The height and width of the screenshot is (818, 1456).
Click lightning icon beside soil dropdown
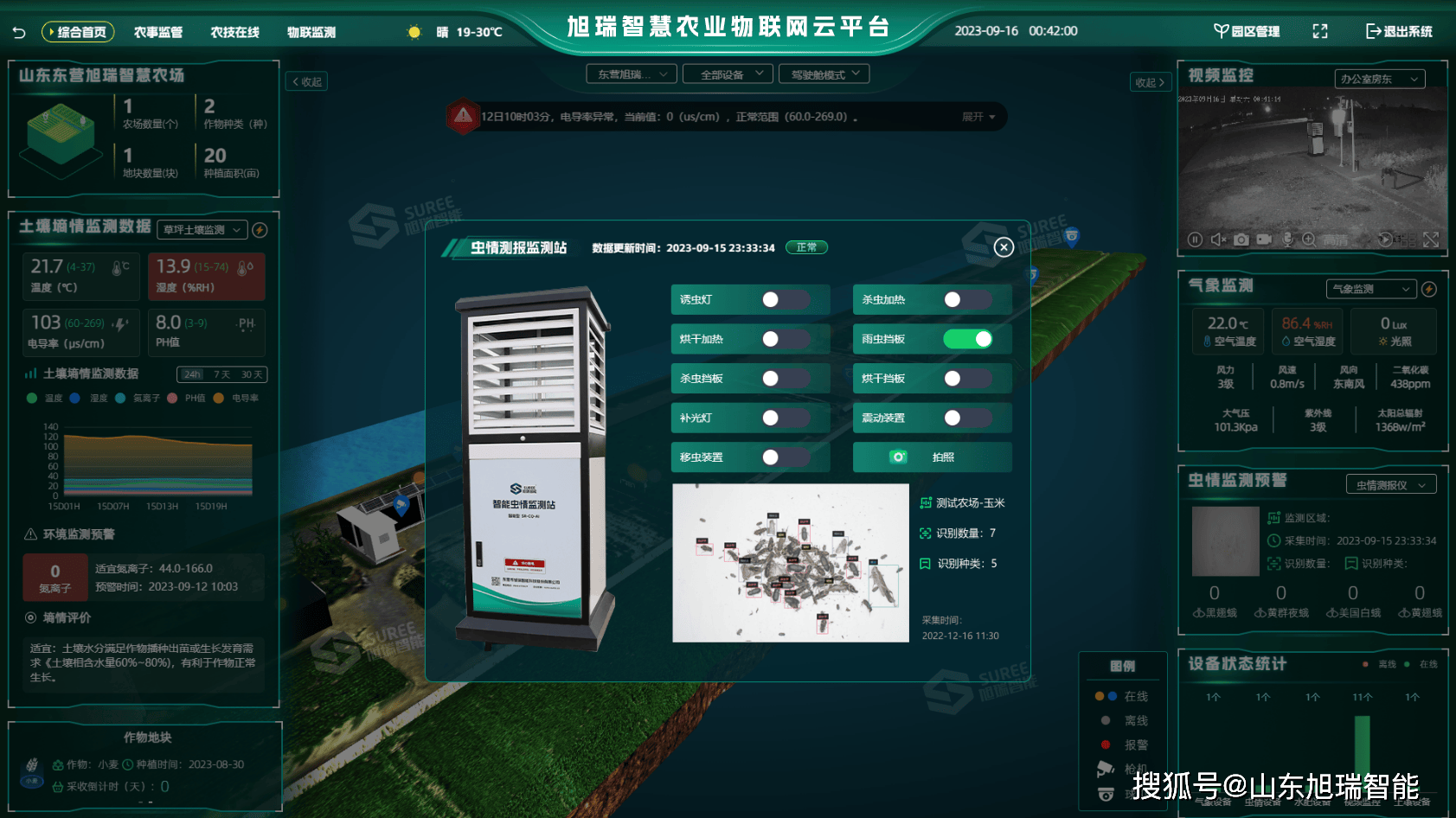tap(260, 230)
